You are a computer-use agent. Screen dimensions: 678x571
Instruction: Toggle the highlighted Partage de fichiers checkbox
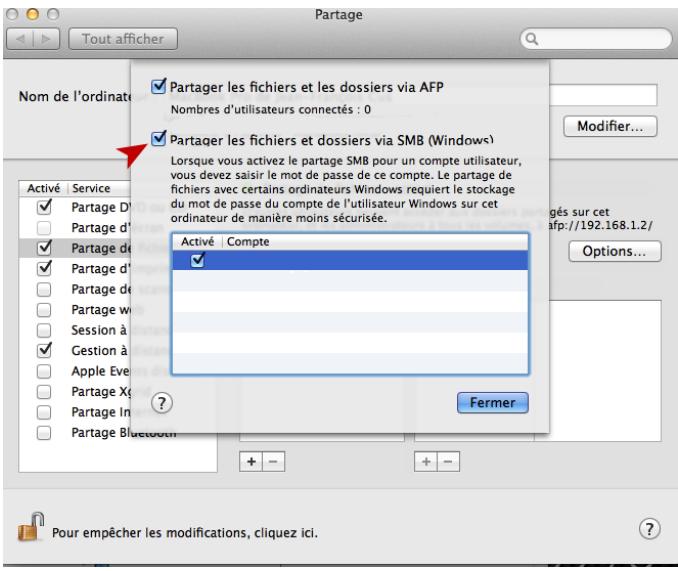[44, 248]
